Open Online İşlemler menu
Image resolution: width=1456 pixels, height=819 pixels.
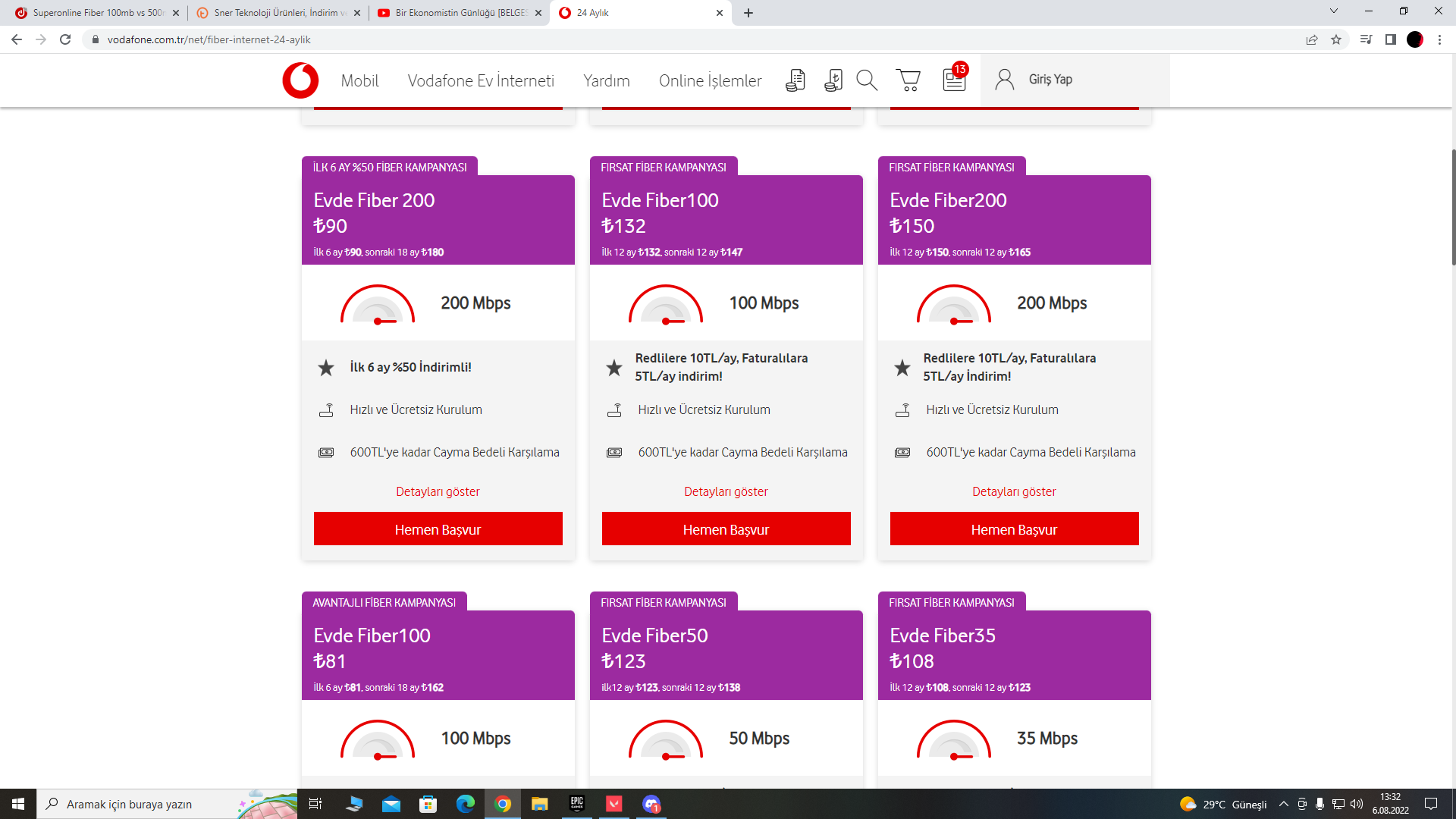[x=710, y=80]
